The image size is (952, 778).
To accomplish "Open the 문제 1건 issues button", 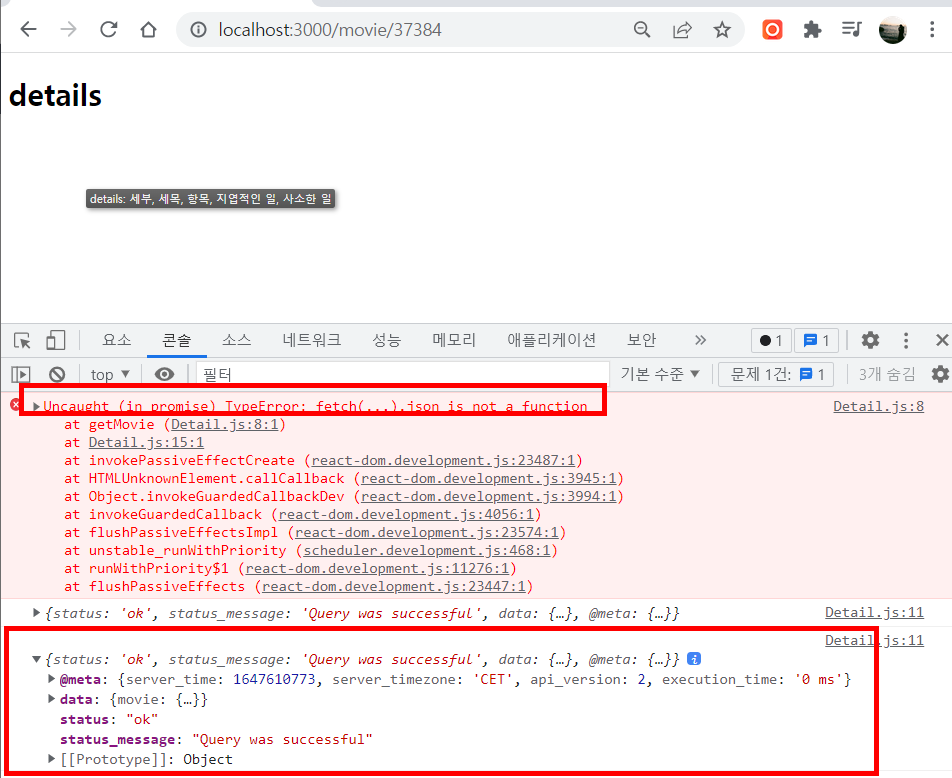I will coord(776,374).
